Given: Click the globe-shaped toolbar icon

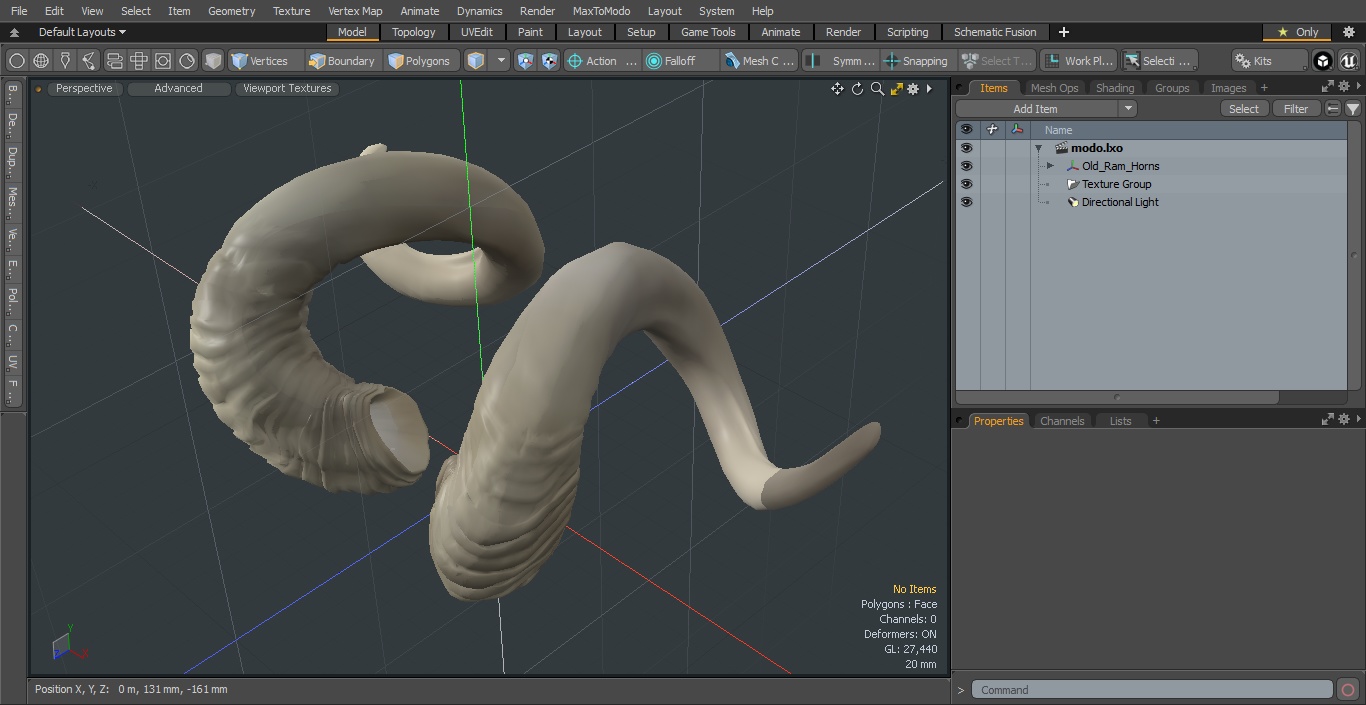Looking at the screenshot, I should pyautogui.click(x=41, y=61).
